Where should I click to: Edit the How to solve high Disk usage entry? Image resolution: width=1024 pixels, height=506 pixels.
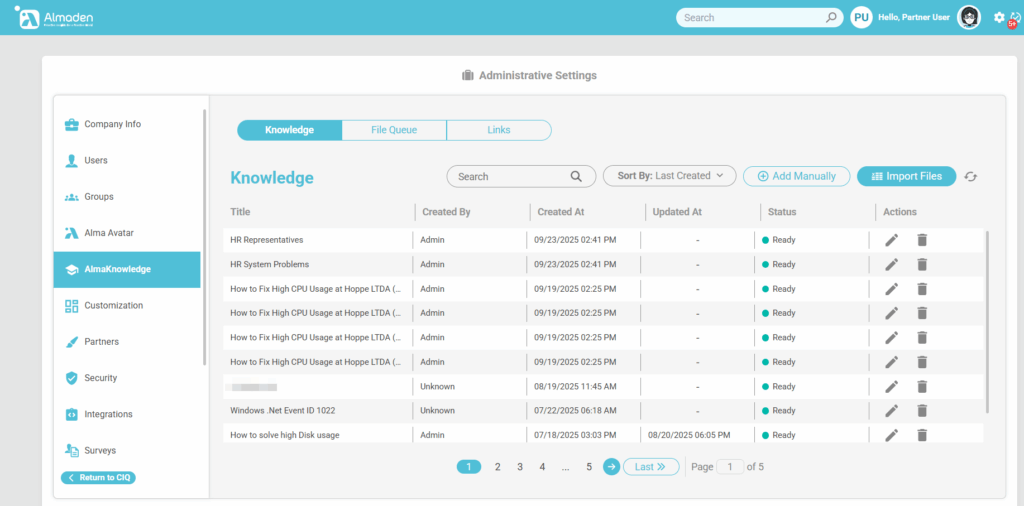[x=891, y=435]
